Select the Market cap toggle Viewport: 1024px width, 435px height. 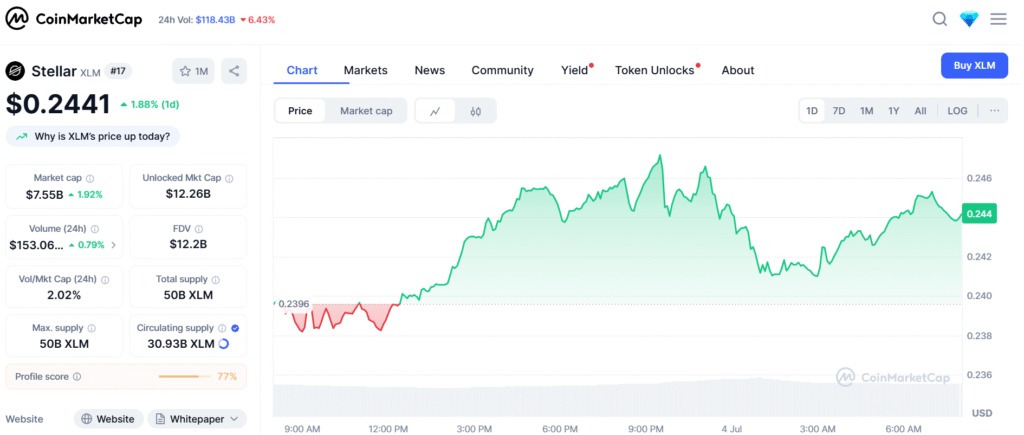tap(366, 111)
